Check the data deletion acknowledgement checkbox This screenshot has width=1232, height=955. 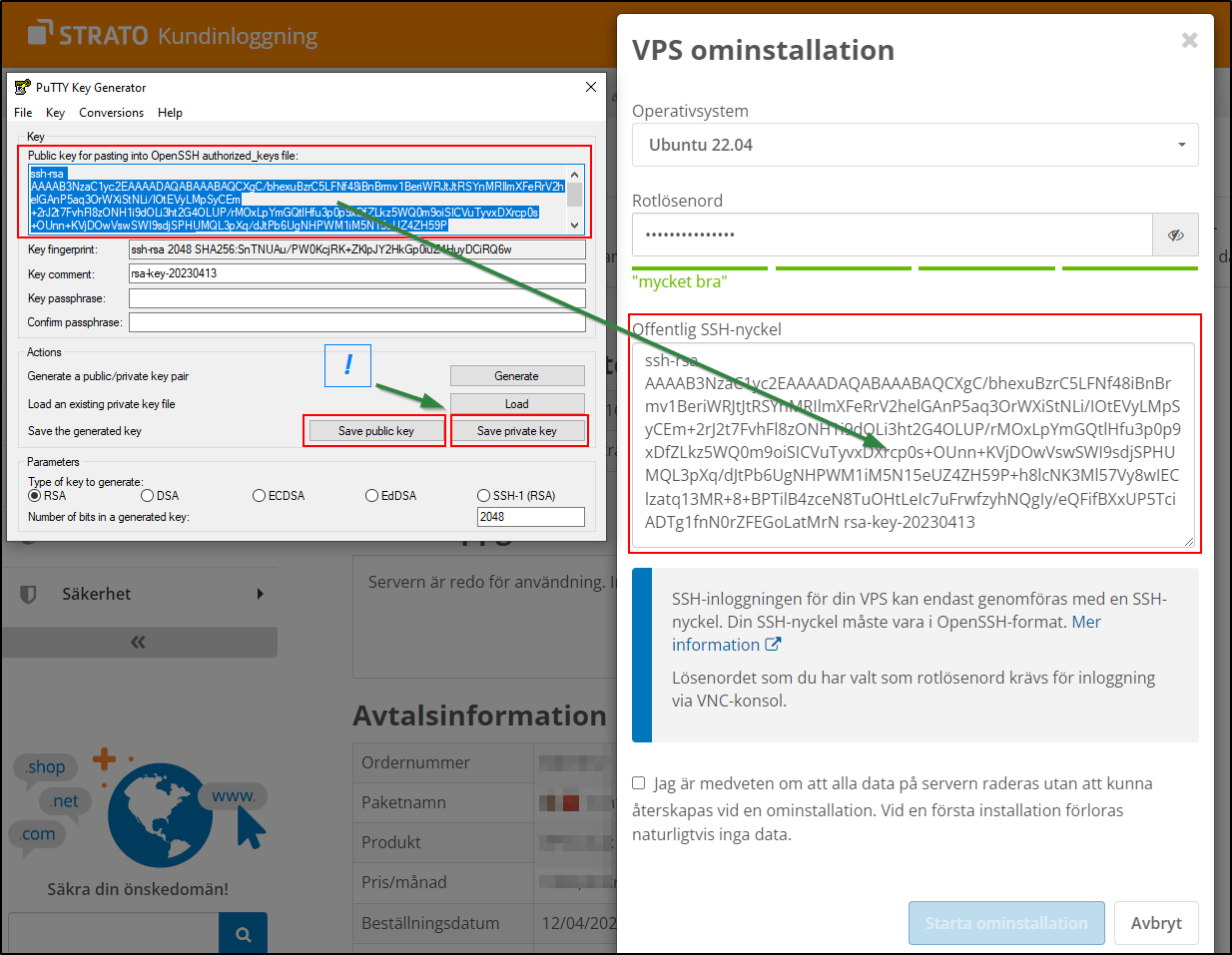coord(639,783)
